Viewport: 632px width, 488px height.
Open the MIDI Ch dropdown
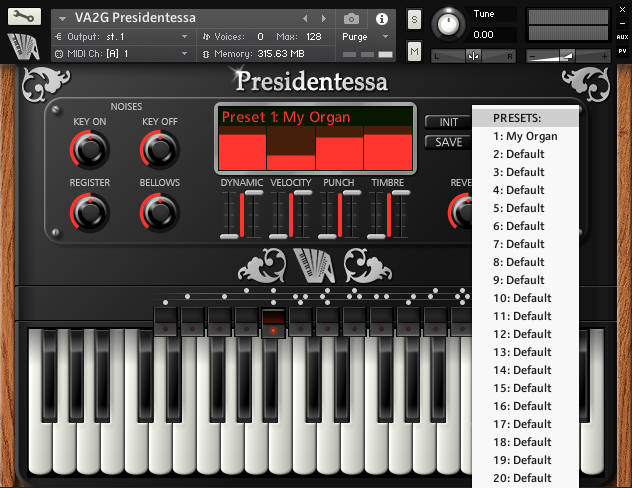(120, 53)
